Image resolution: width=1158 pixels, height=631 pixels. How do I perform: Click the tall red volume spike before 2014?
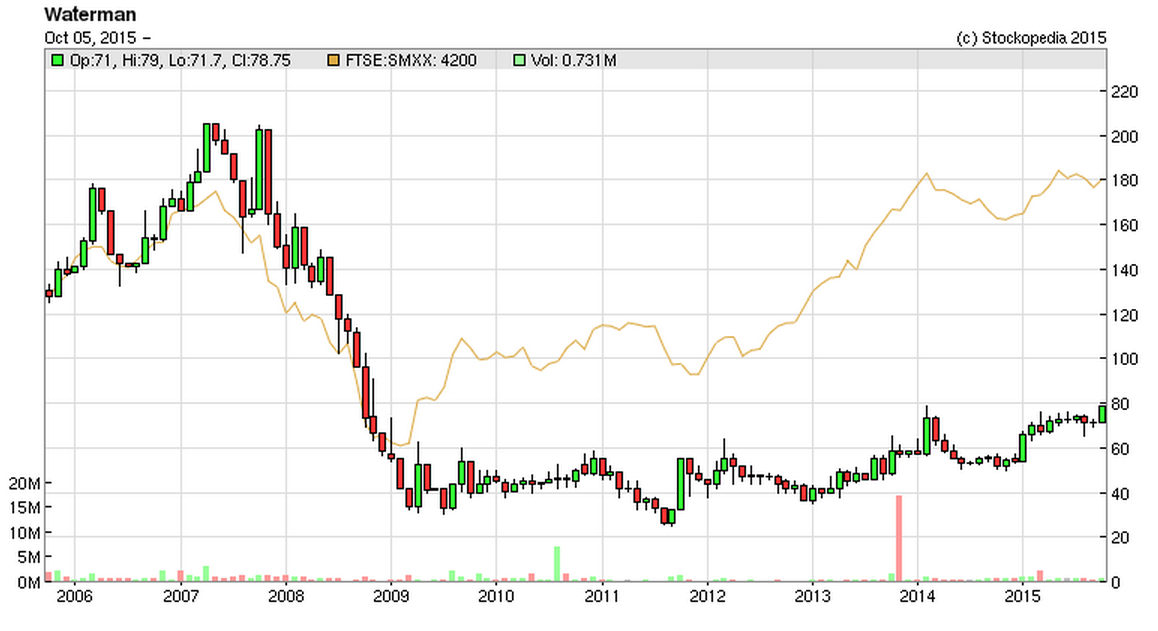[899, 539]
